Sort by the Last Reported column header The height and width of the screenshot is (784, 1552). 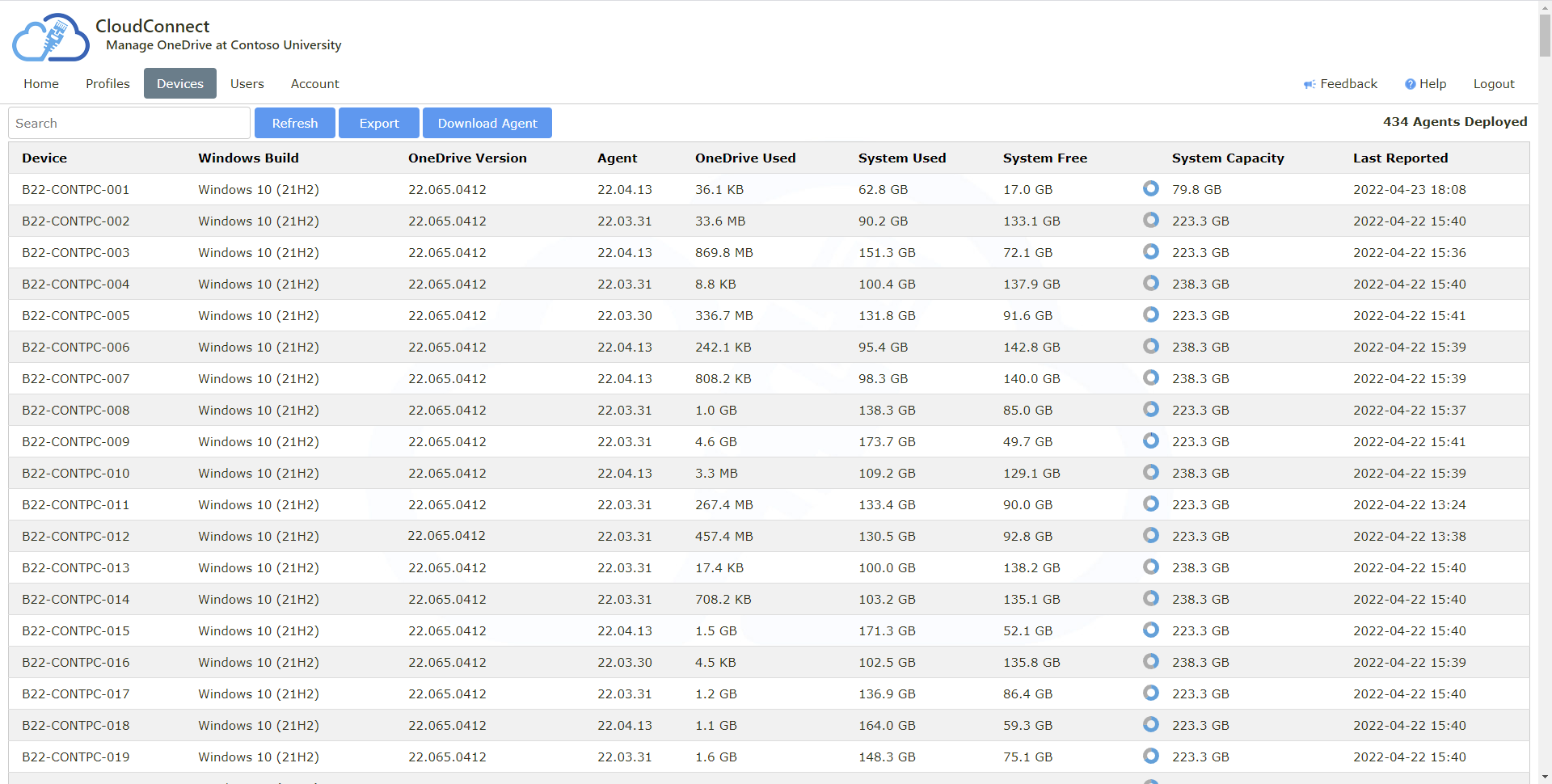1400,158
